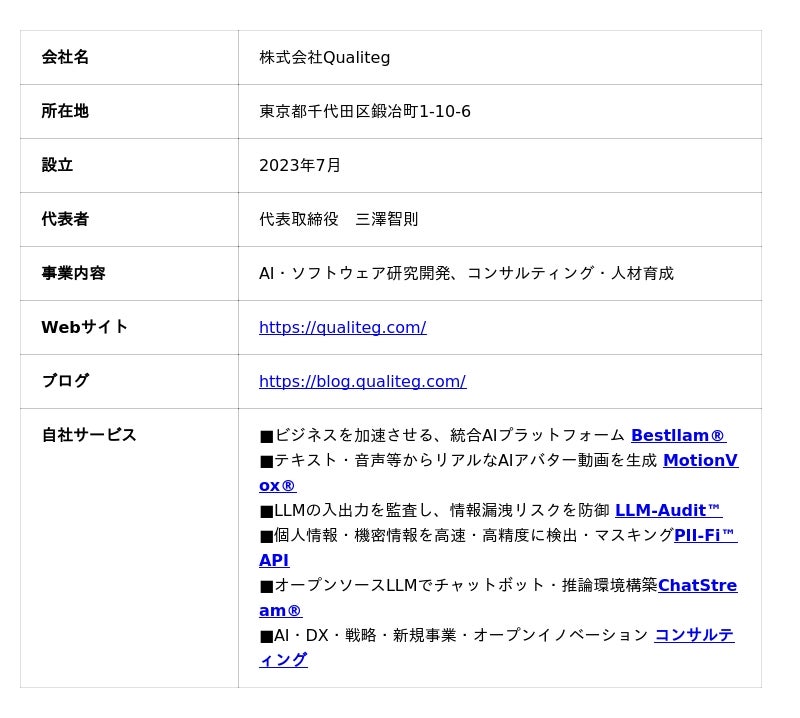Click the AI・DX・戦略・新規事業 description text
This screenshot has width=800, height=718.
[x=454, y=635]
